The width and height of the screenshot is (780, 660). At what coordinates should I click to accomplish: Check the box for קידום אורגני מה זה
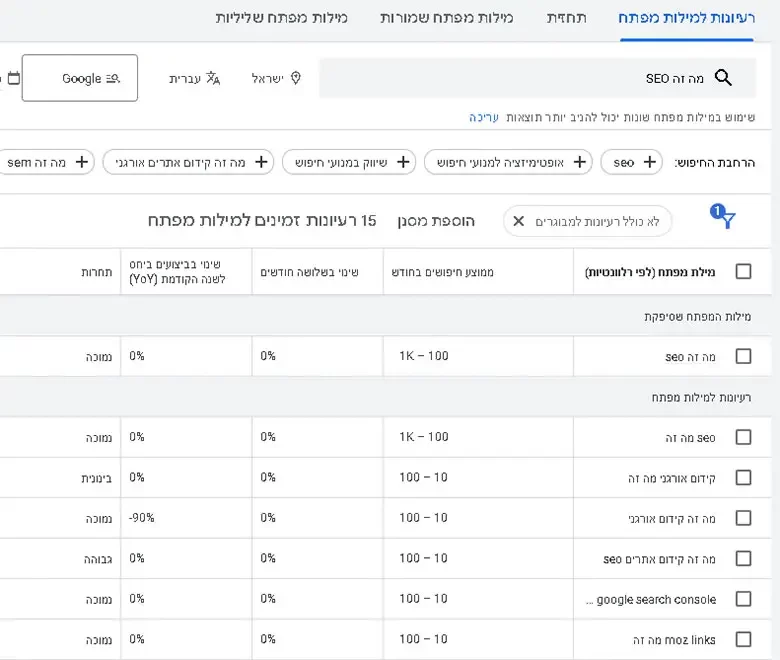[743, 478]
